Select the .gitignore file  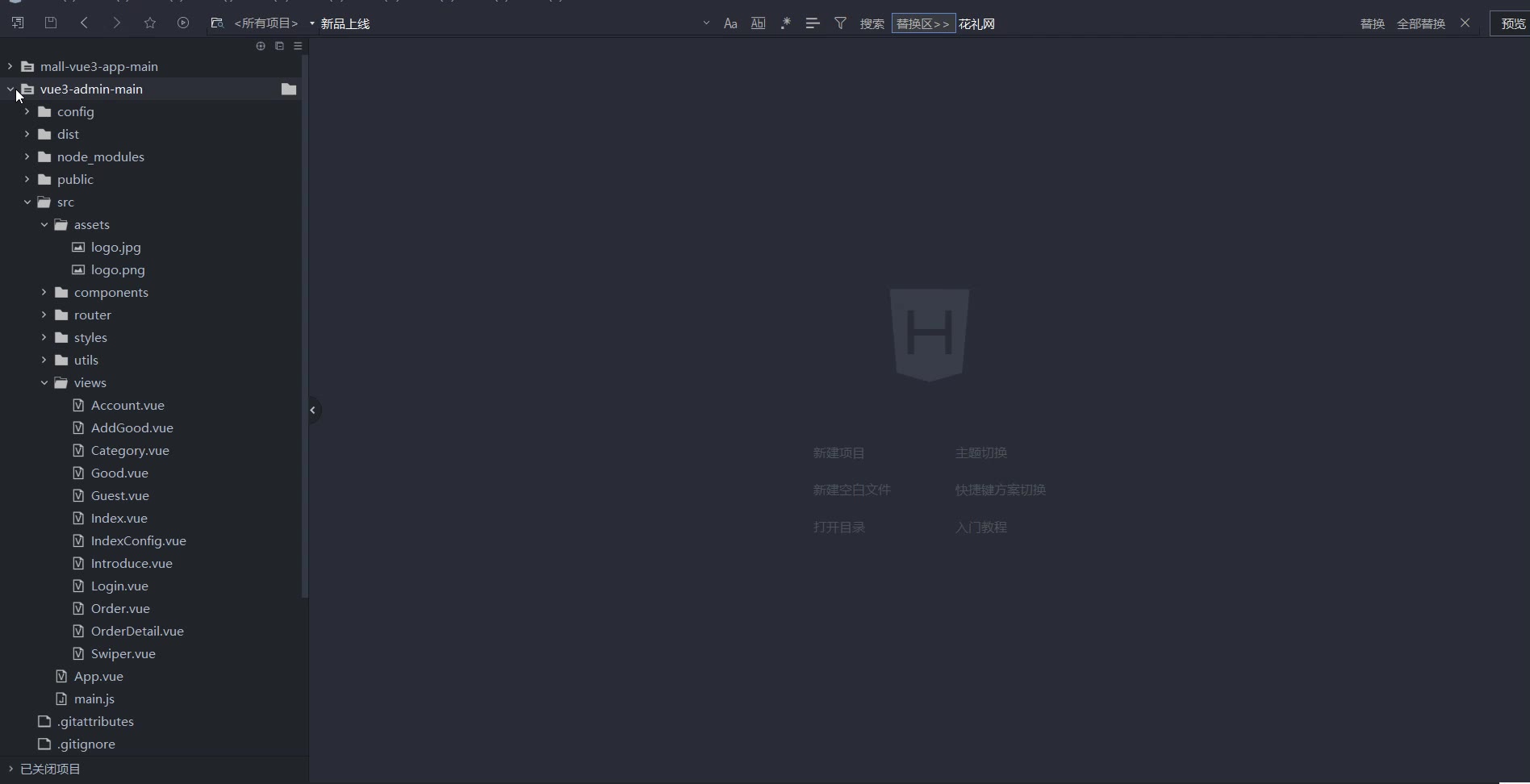(x=86, y=744)
